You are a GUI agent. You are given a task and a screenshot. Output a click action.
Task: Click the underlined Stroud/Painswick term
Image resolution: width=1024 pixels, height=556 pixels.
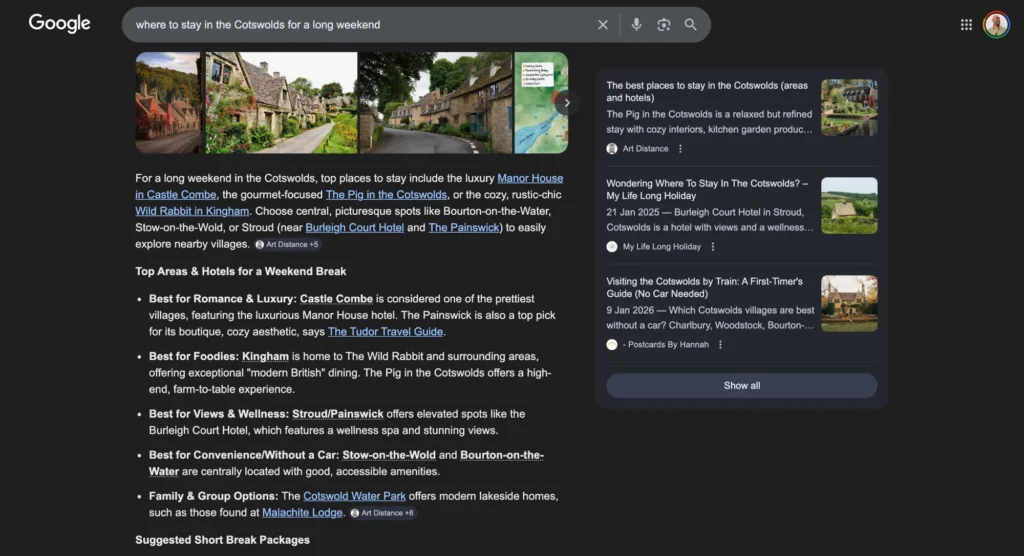(x=338, y=414)
